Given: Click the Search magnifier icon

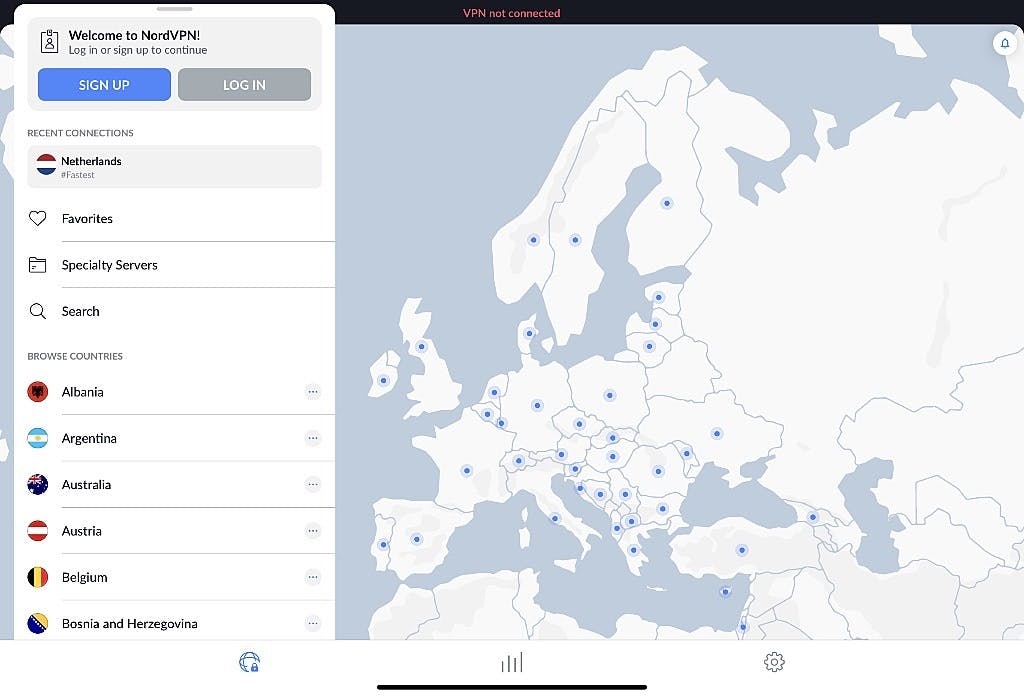Looking at the screenshot, I should 38,311.
